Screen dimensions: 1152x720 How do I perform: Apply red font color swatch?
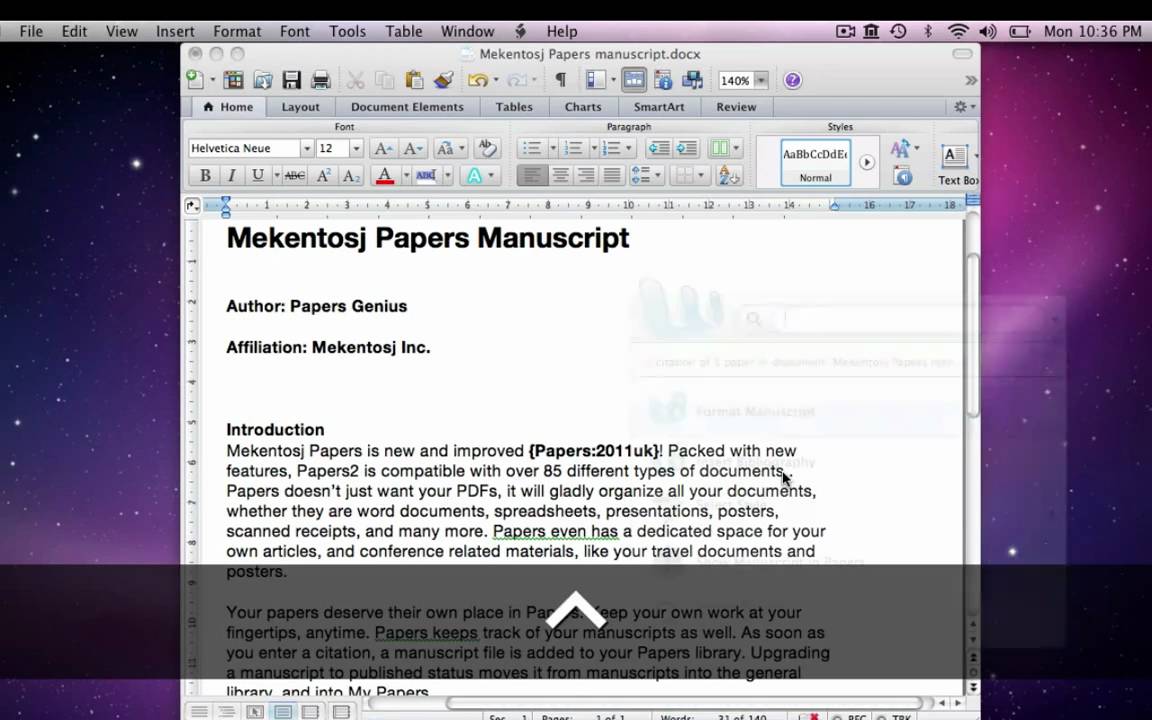pos(385,176)
